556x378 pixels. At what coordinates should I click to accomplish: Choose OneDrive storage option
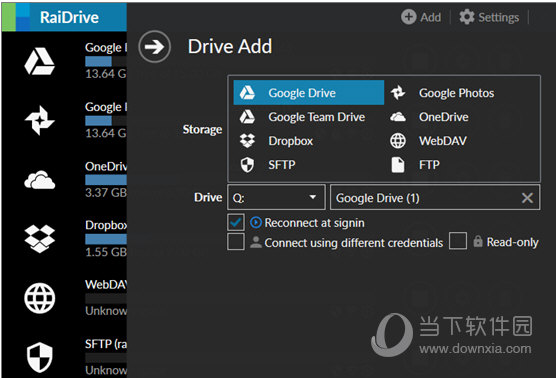(460, 117)
